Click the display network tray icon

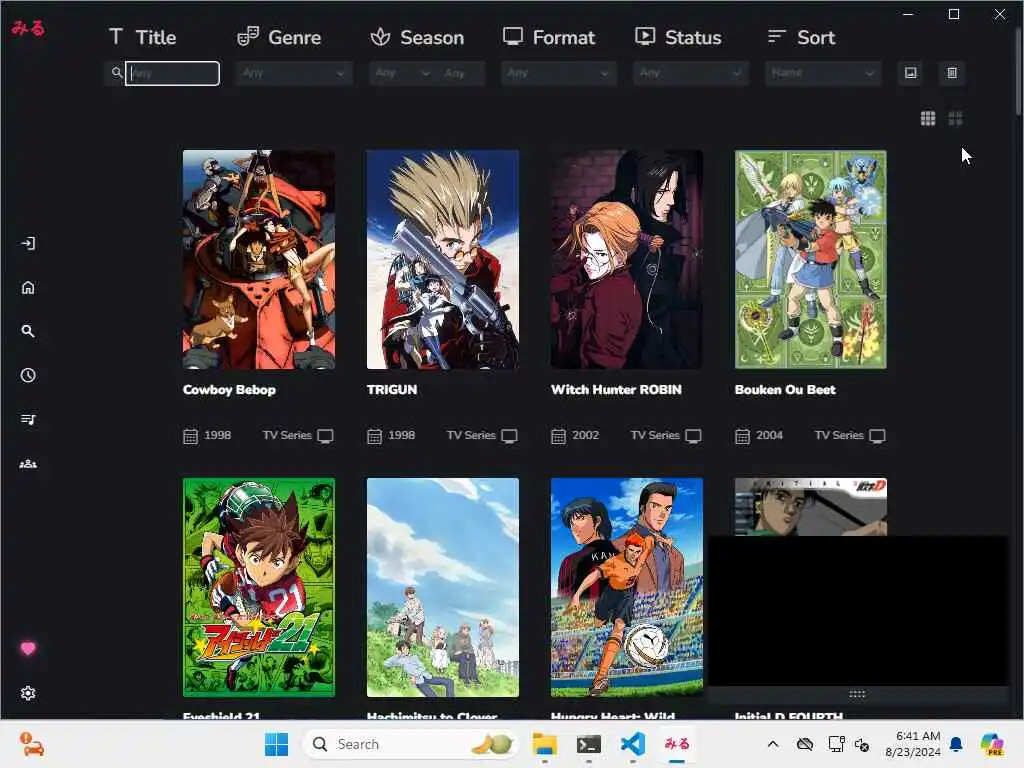[x=836, y=744]
